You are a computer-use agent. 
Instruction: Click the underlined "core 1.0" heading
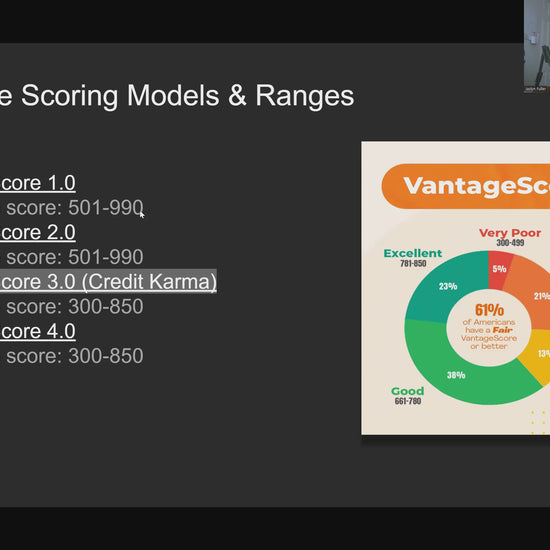tap(38, 183)
